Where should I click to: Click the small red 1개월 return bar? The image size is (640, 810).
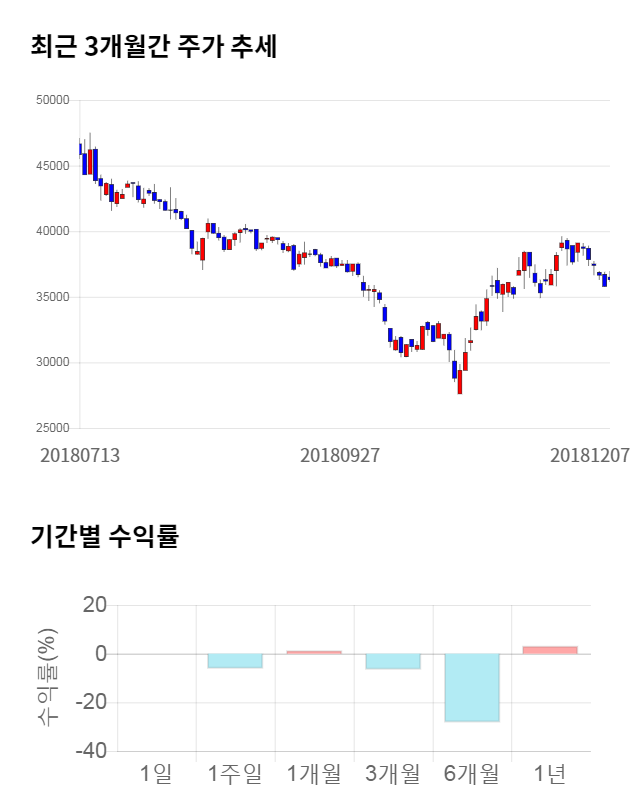(x=314, y=652)
